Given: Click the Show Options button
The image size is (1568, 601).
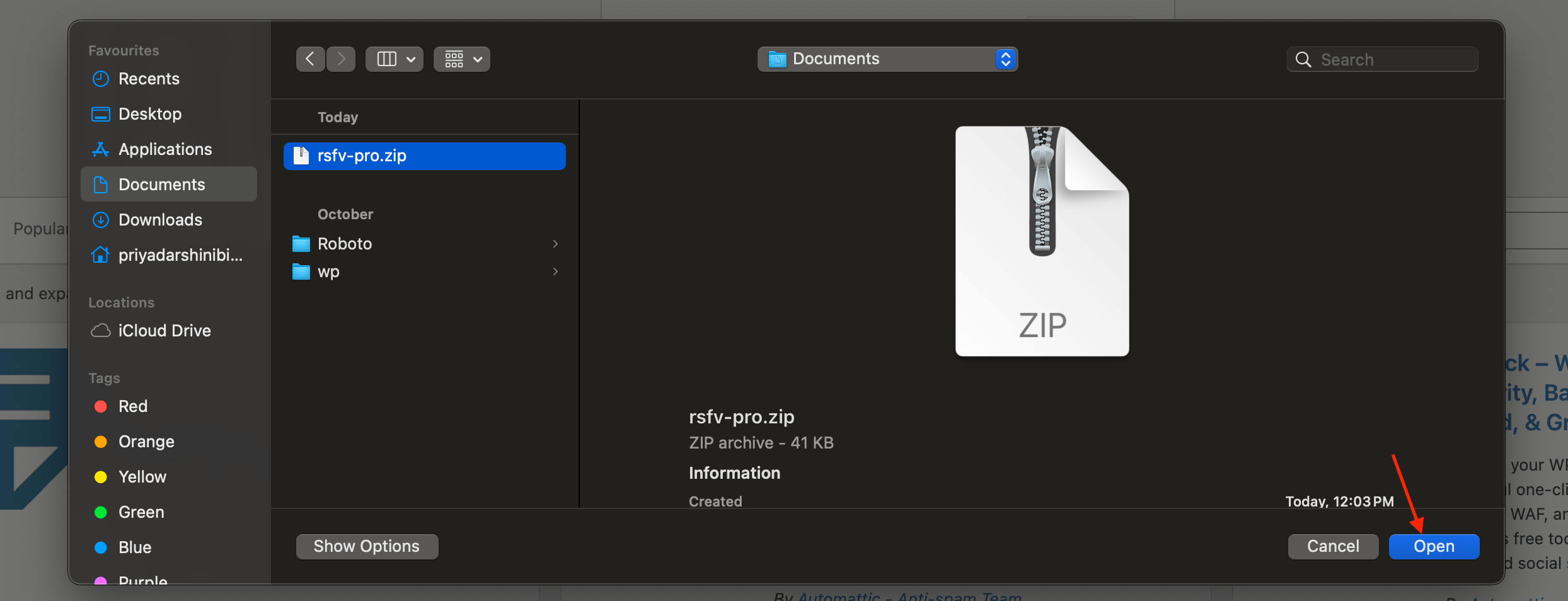Looking at the screenshot, I should pos(367,546).
